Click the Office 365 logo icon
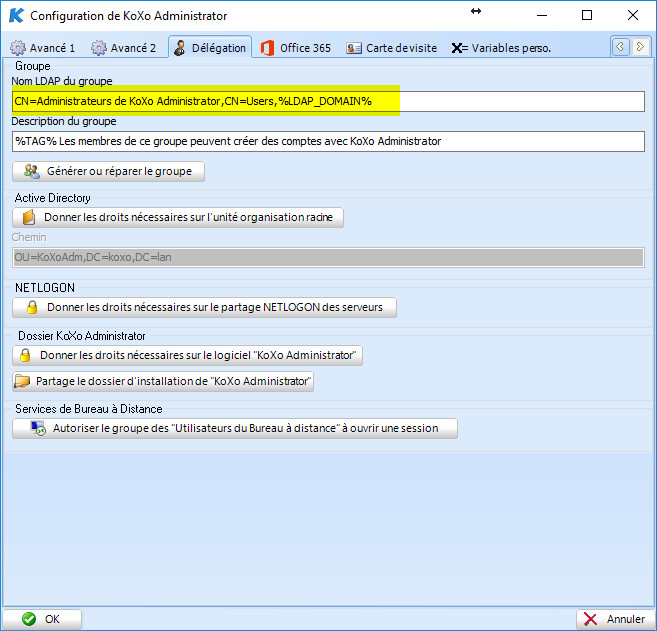This screenshot has width=657, height=631. point(267,48)
